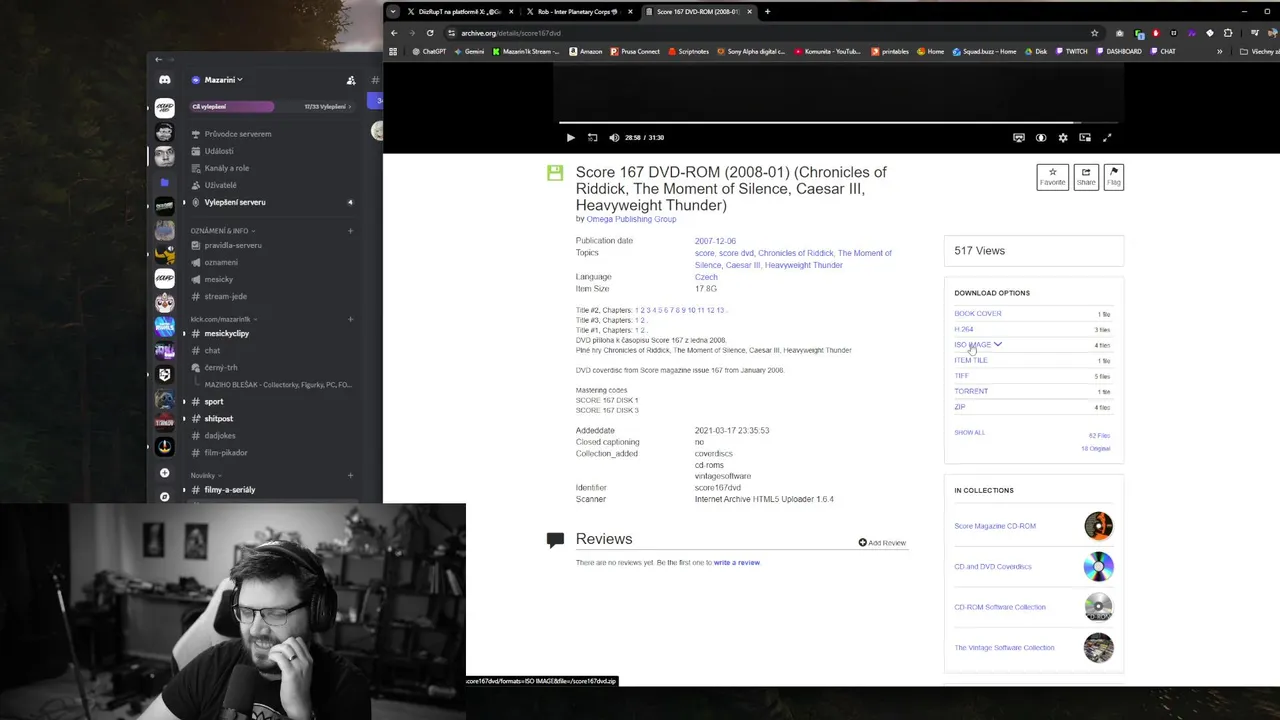Click SHOW ALL download options

pyautogui.click(x=969, y=432)
